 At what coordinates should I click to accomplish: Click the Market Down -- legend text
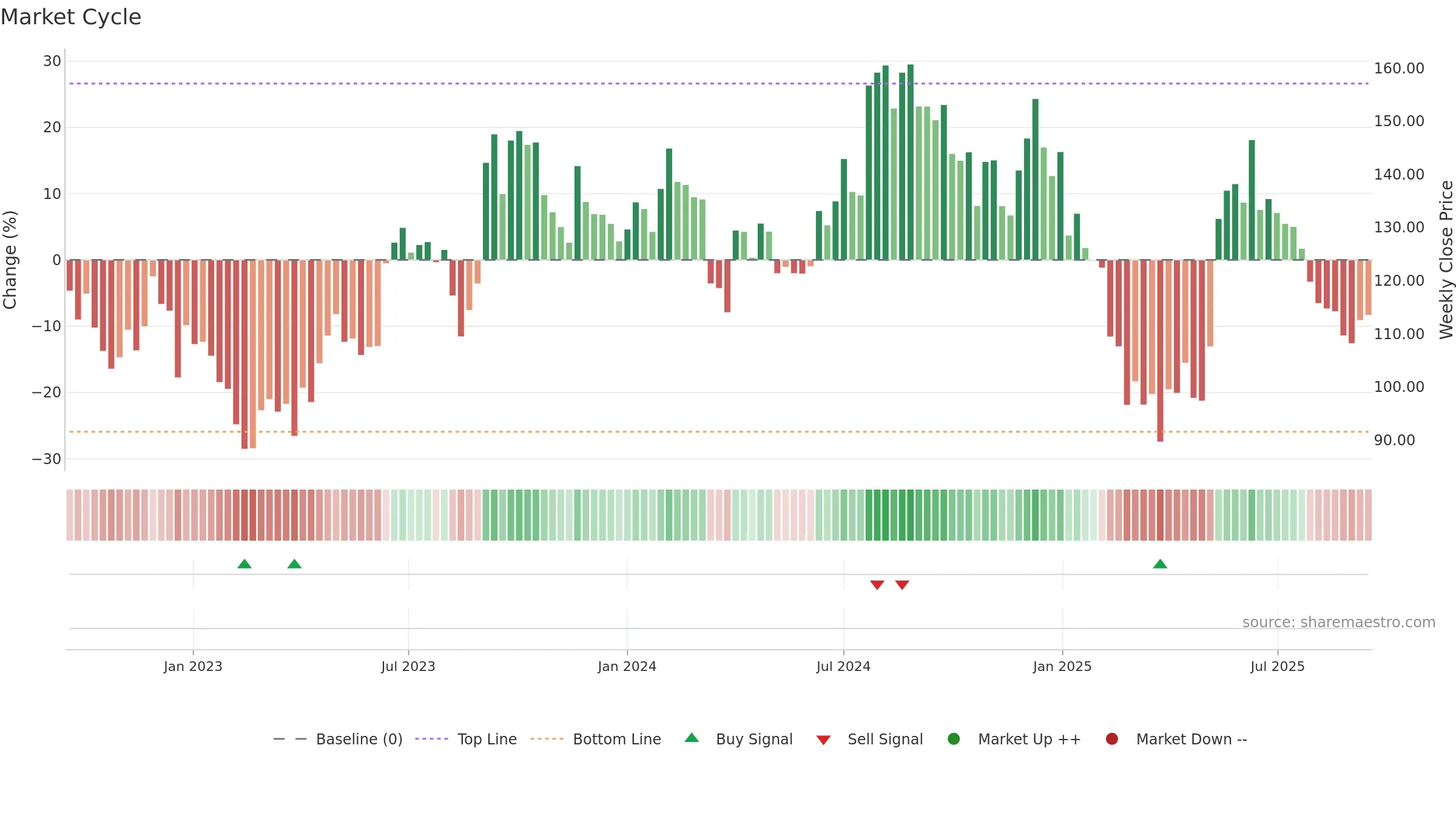[1191, 739]
